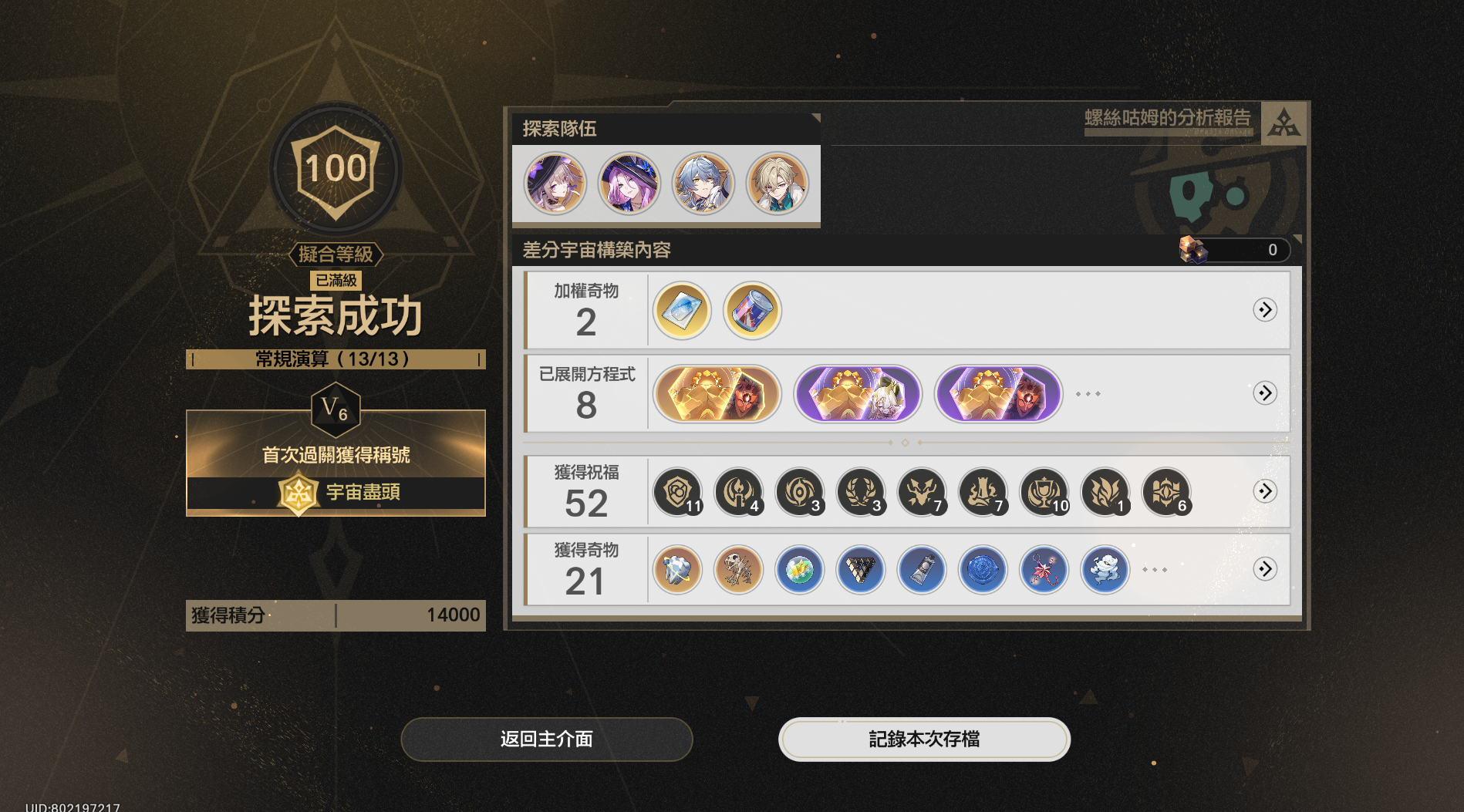This screenshot has height=812, width=1464.
Task: Select the first gold expanded equation icon
Action: [717, 394]
